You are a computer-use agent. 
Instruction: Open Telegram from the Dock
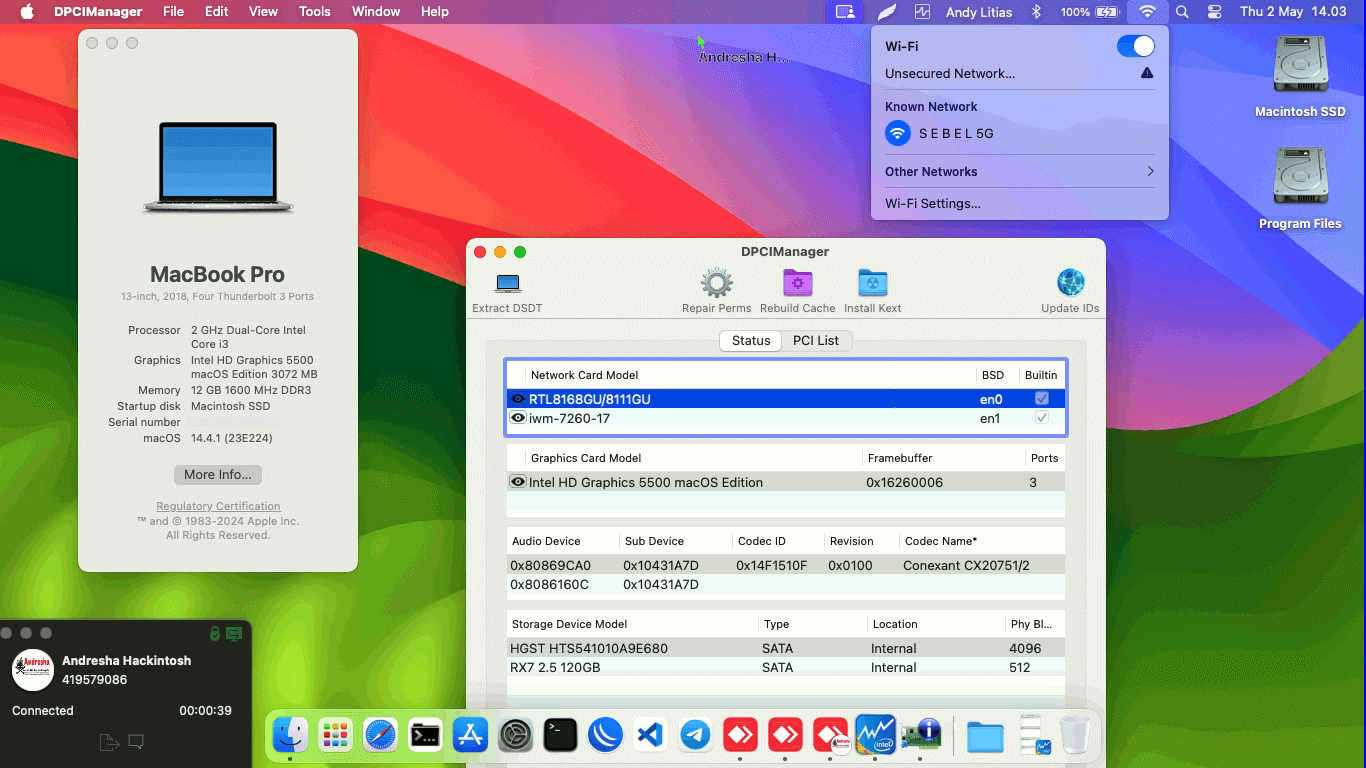(695, 735)
